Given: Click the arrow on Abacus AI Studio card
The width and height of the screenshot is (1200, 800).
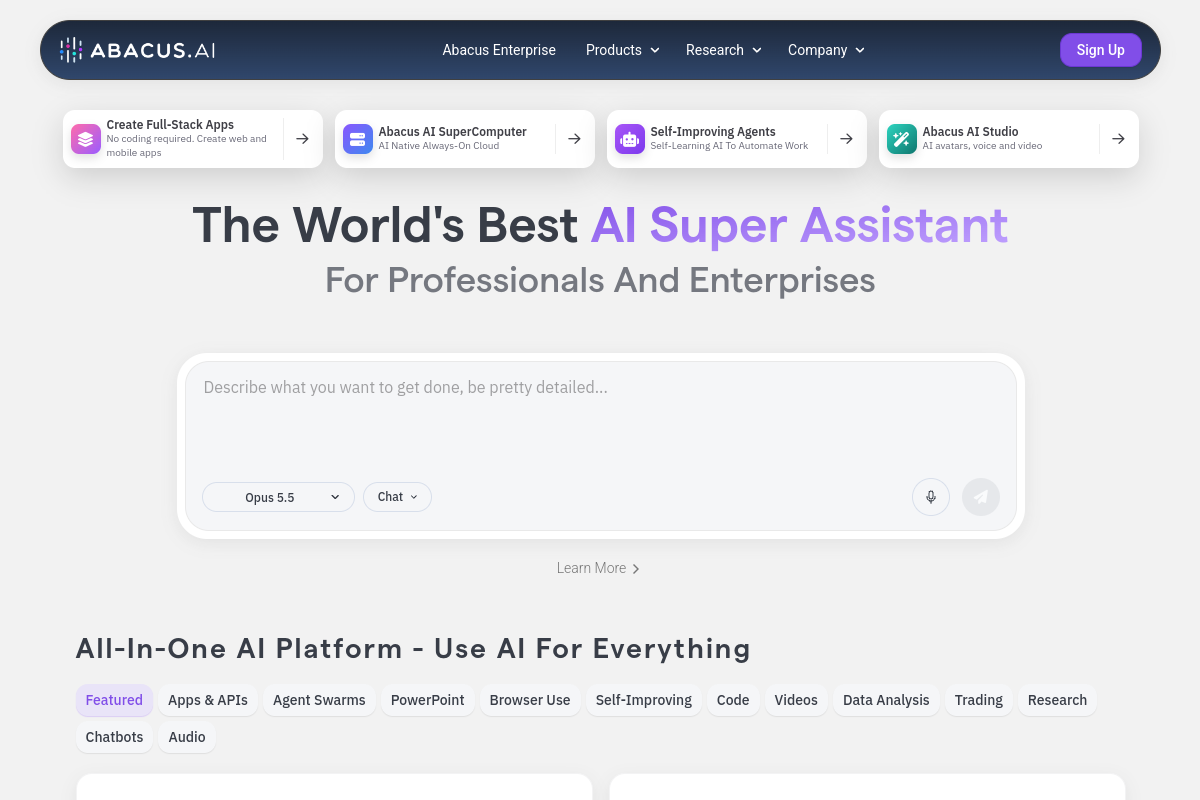Looking at the screenshot, I should (1118, 139).
